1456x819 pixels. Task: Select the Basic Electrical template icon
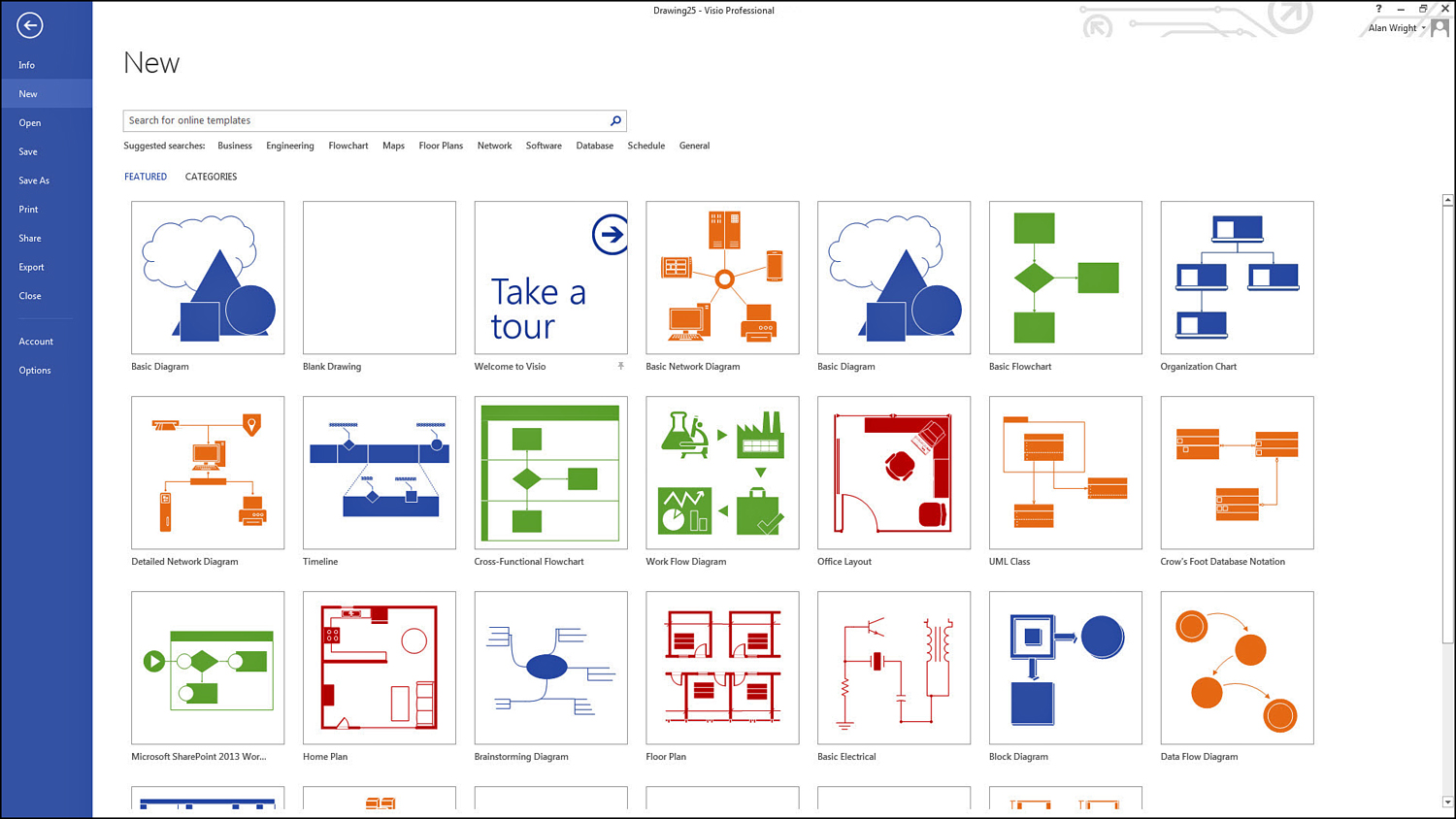pyautogui.click(x=893, y=668)
